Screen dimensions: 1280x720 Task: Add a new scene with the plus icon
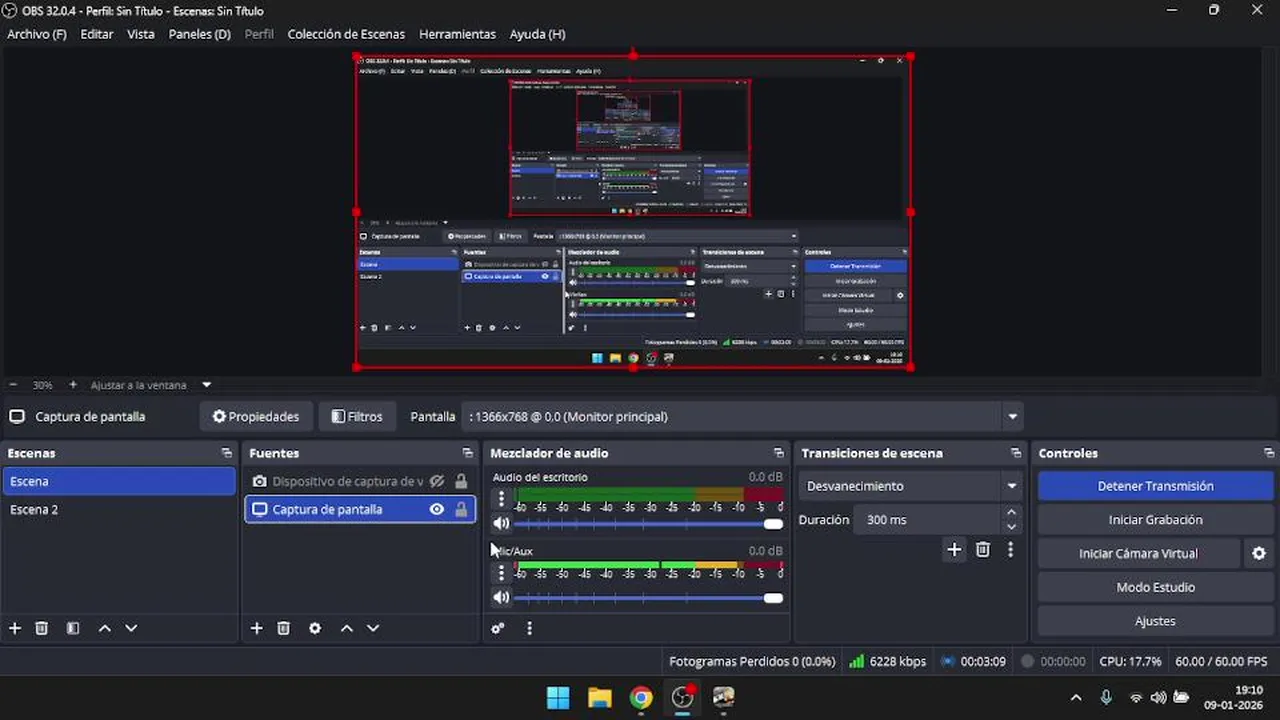tap(15, 628)
